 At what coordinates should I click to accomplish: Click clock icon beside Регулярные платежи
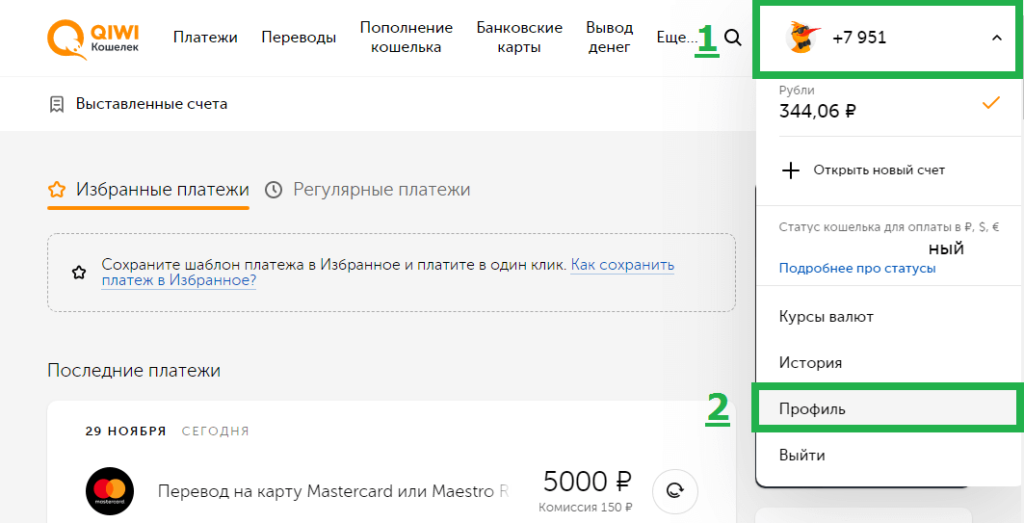pos(274,190)
